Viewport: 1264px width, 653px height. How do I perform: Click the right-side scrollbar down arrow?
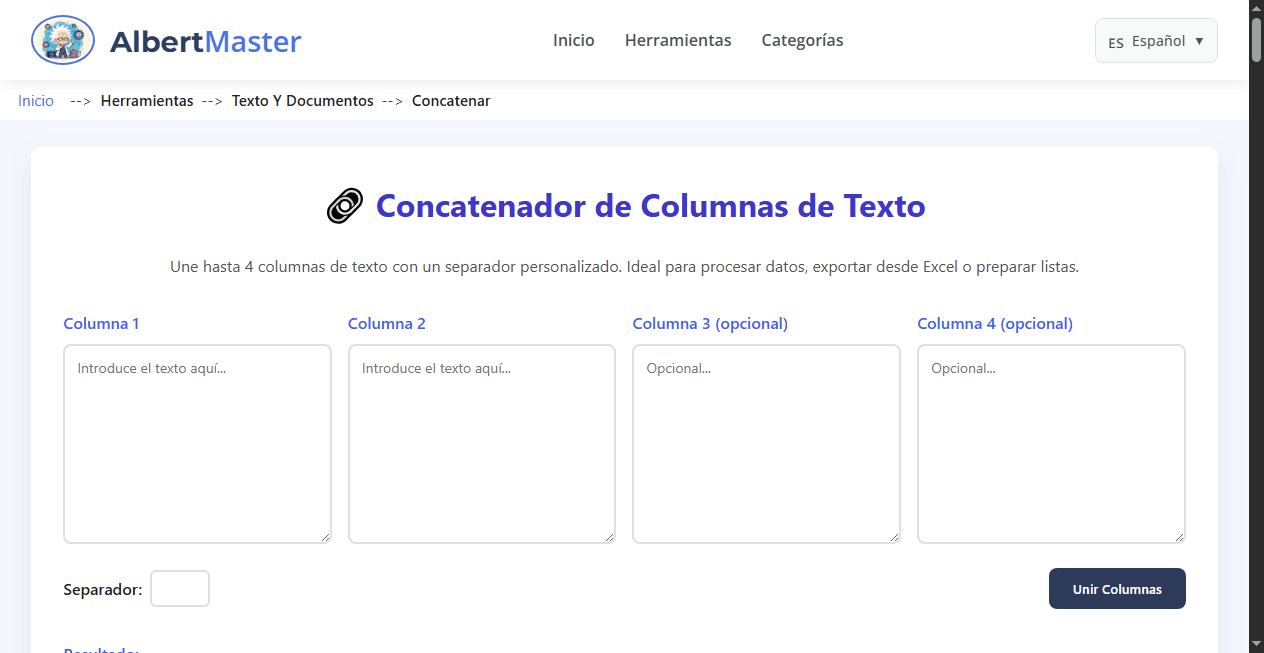point(1256,645)
